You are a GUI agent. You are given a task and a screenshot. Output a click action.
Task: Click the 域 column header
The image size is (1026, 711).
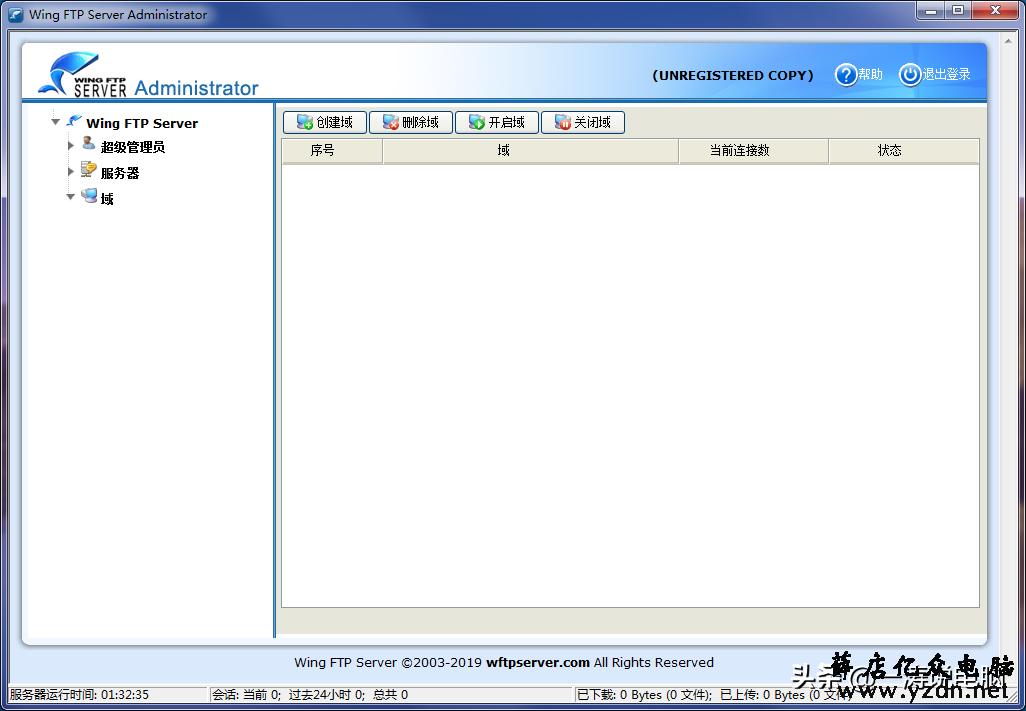[x=531, y=150]
